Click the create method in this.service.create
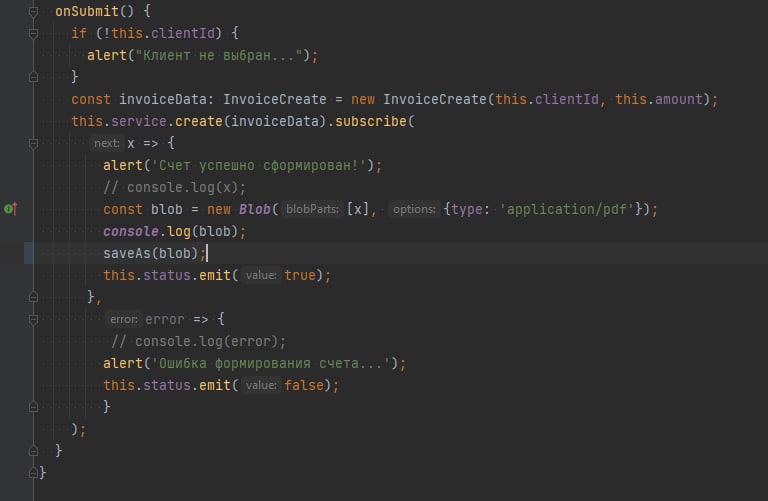This screenshot has width=768, height=501. (x=198, y=121)
